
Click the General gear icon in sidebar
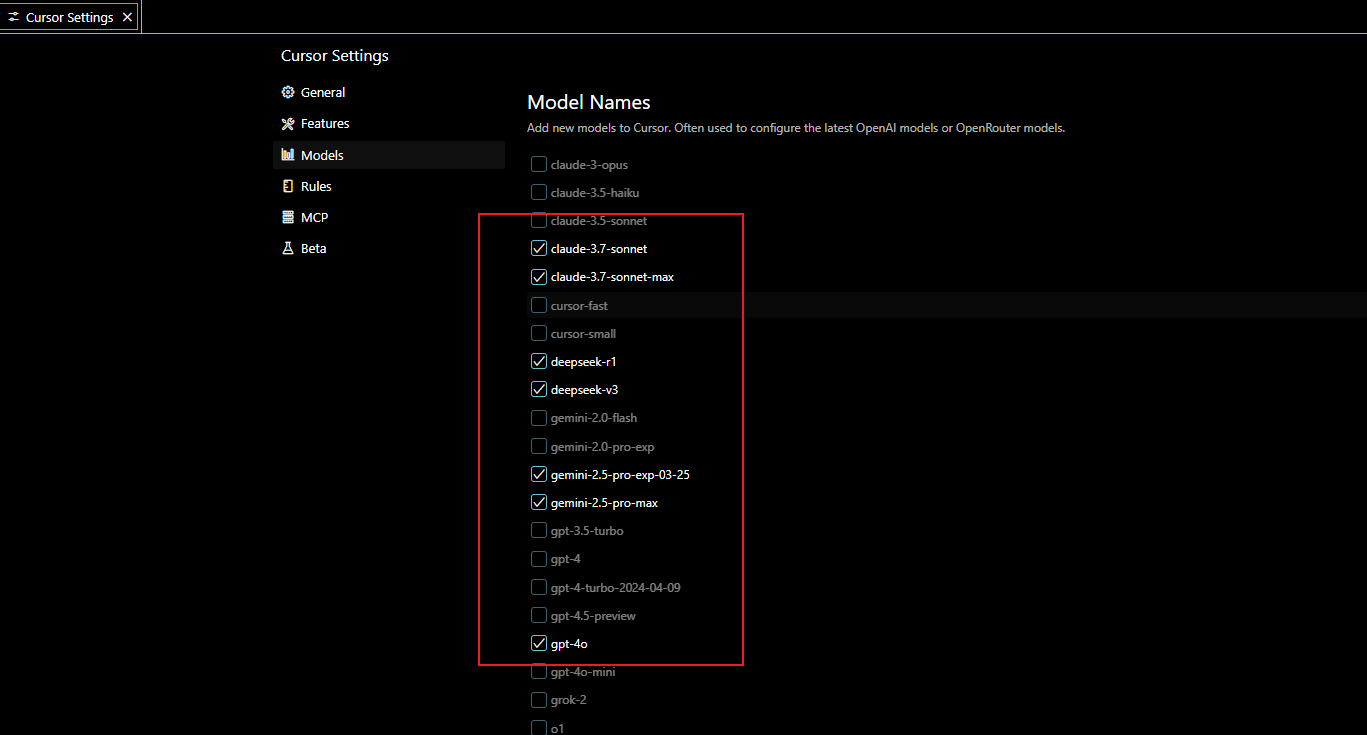288,92
